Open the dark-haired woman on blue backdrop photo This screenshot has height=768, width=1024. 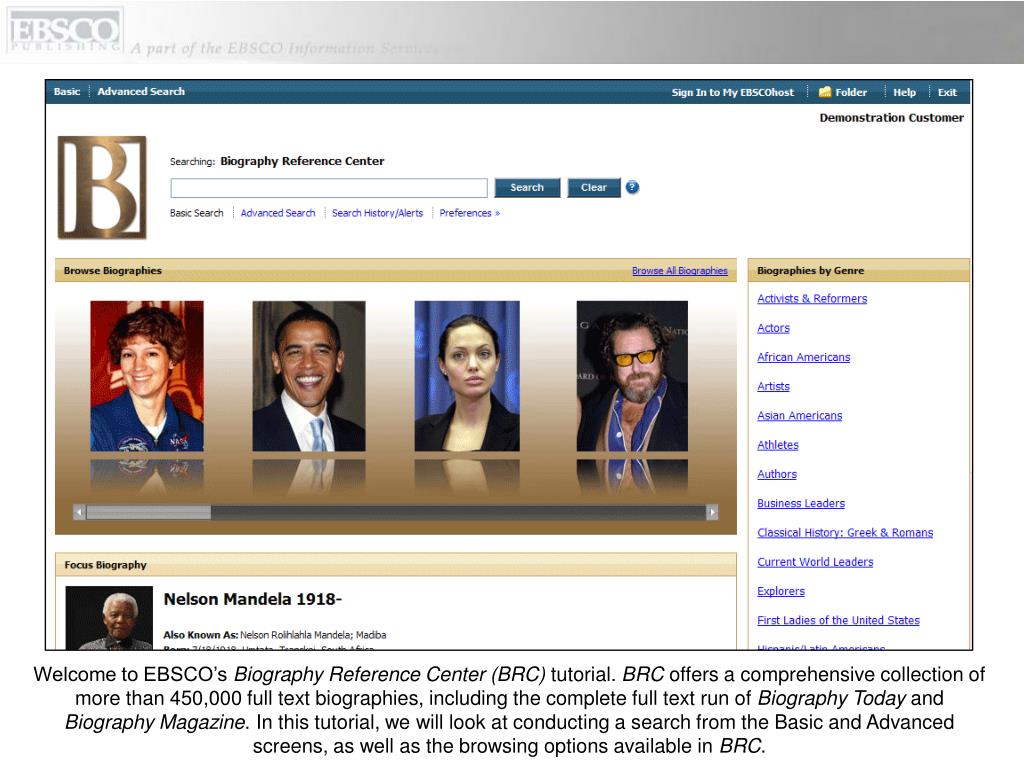467,376
